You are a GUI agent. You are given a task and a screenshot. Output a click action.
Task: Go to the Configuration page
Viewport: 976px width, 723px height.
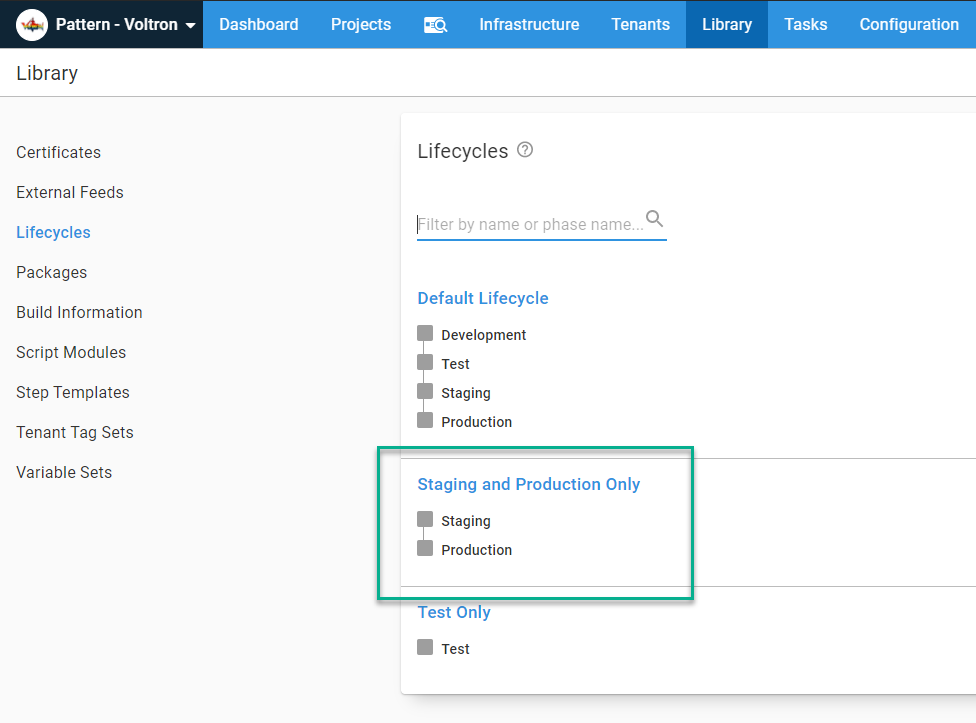(908, 24)
